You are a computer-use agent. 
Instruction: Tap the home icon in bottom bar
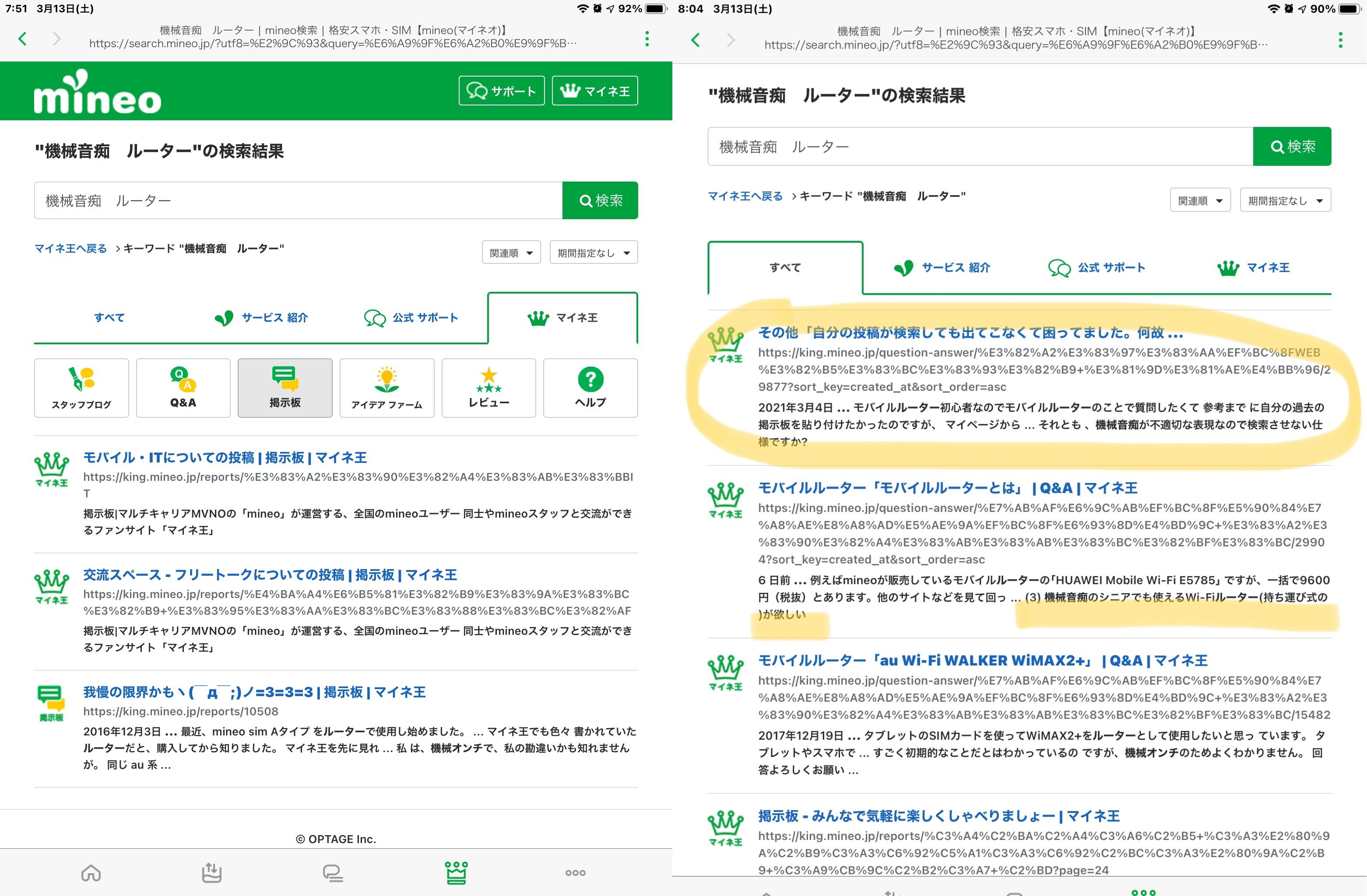click(91, 872)
